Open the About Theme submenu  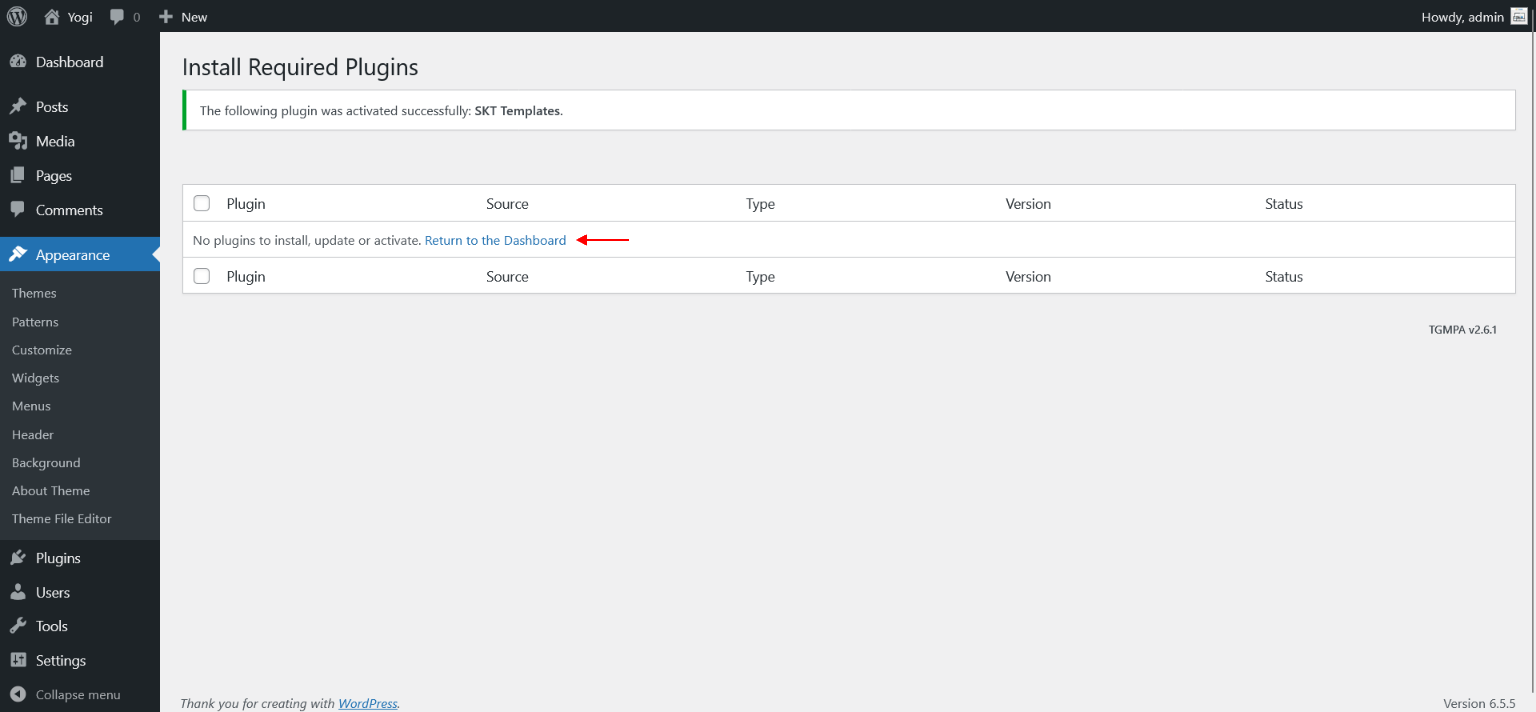[51, 491]
